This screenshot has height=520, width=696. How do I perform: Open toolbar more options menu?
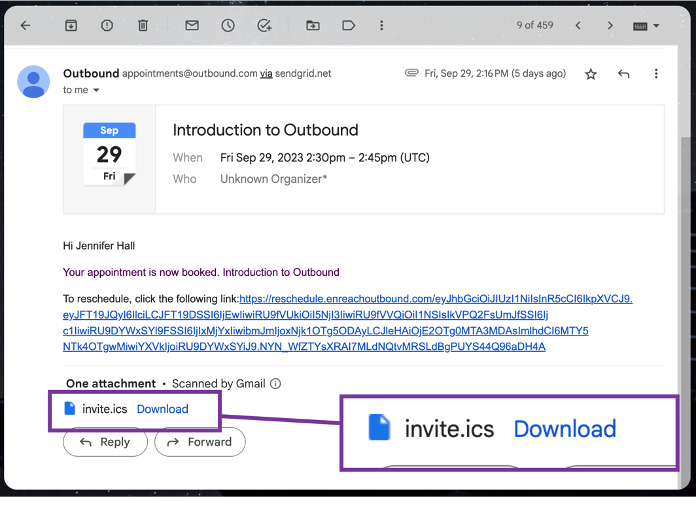[381, 26]
